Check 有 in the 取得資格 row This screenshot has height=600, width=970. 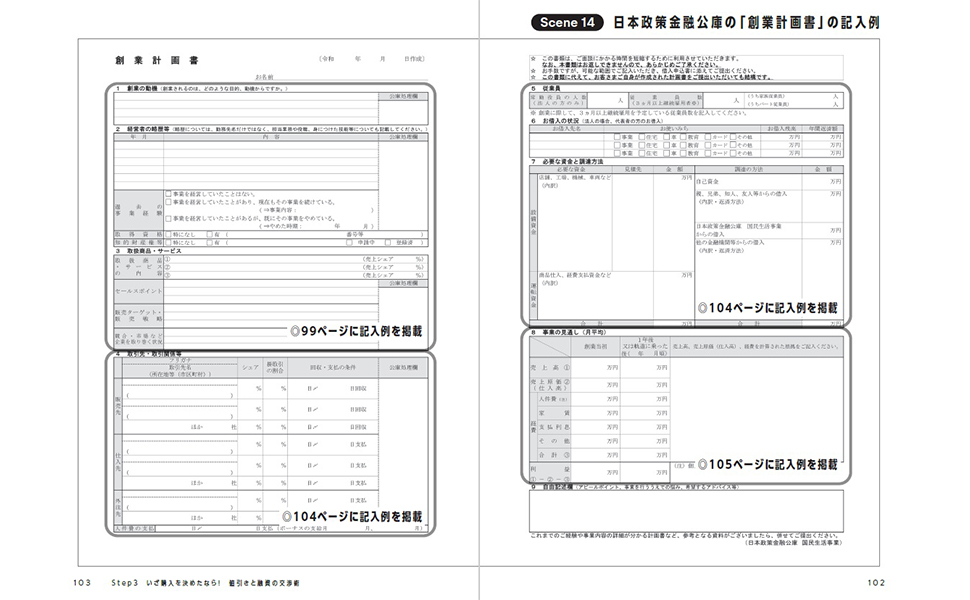209,234
